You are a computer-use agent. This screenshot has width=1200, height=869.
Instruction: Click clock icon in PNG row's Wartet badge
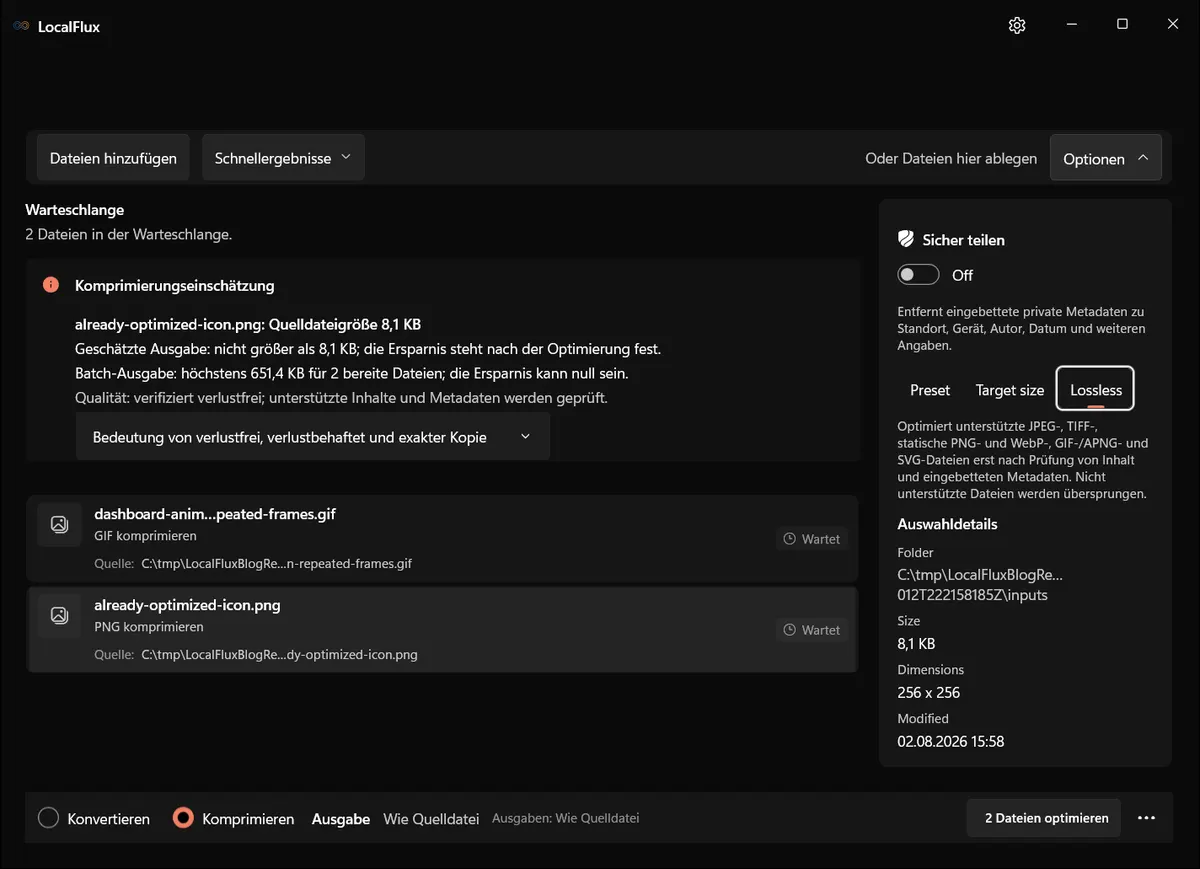[x=790, y=630]
